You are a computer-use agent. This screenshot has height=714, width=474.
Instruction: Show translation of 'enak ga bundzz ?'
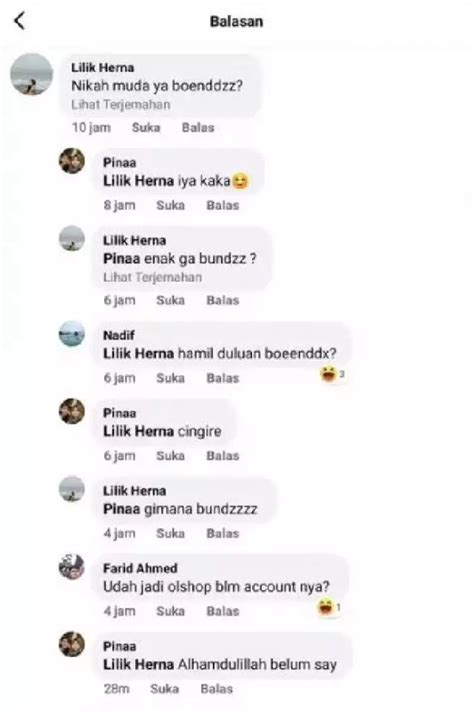pos(153,277)
